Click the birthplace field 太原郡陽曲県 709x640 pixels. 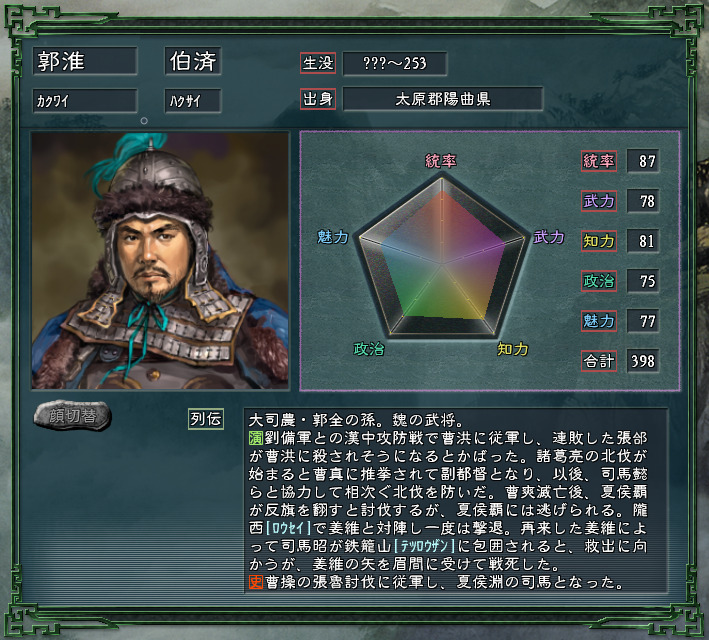click(x=443, y=99)
